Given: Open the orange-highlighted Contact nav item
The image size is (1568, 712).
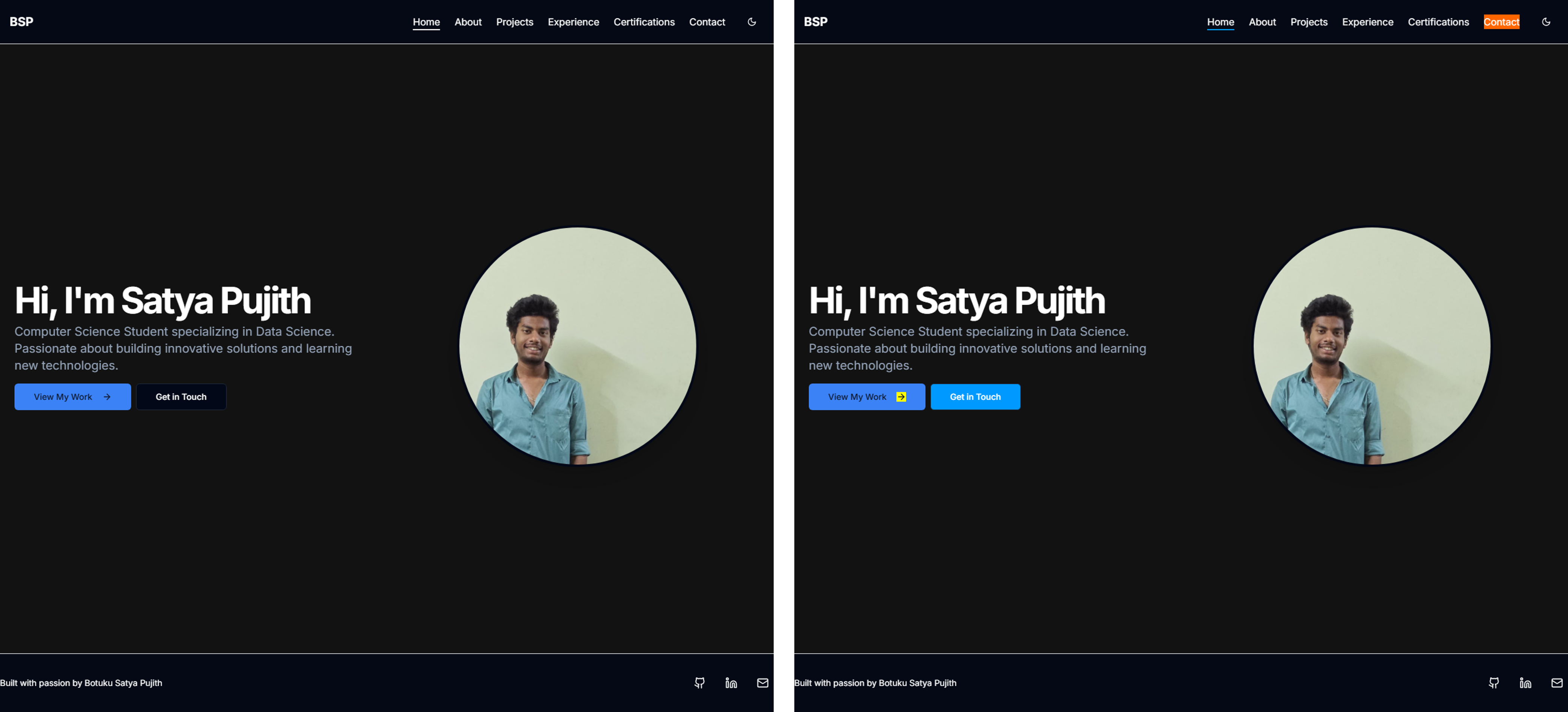Looking at the screenshot, I should [1501, 22].
